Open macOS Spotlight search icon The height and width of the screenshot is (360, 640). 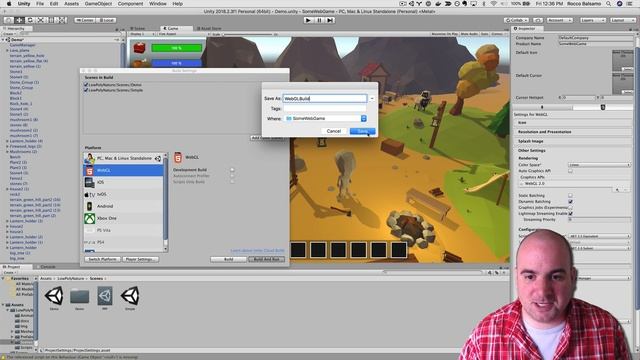[609, 4]
